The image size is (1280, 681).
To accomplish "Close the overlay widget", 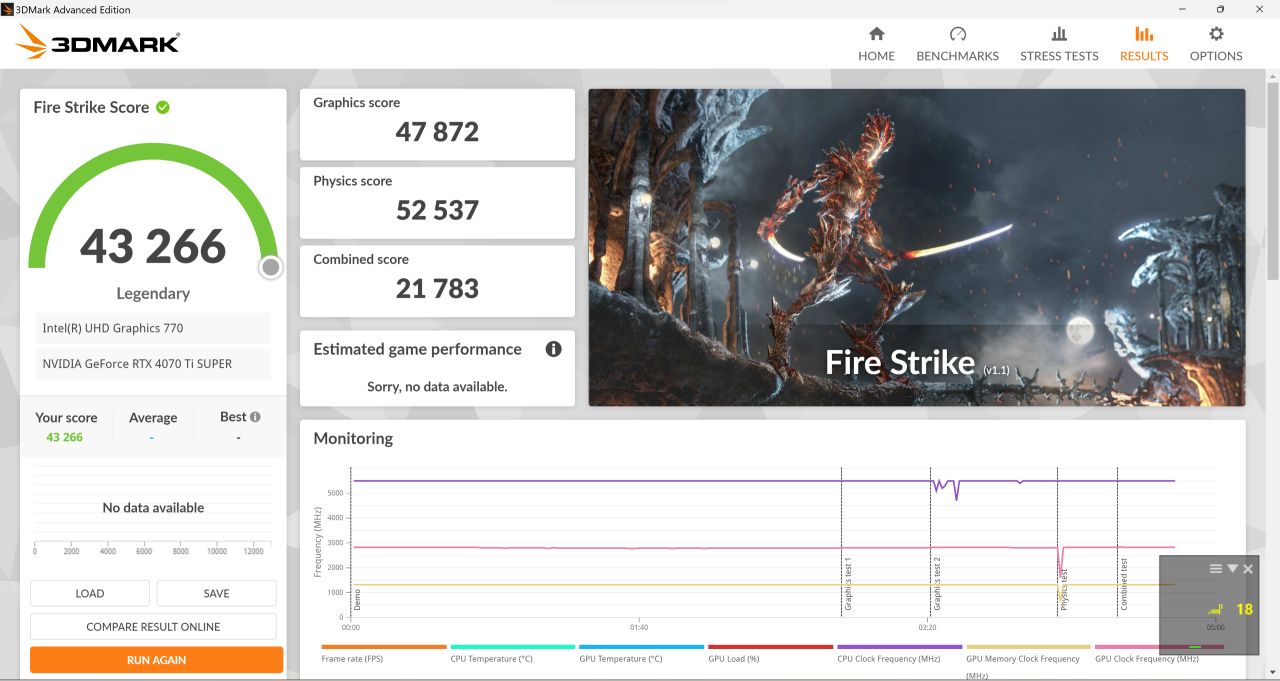I will [1247, 568].
